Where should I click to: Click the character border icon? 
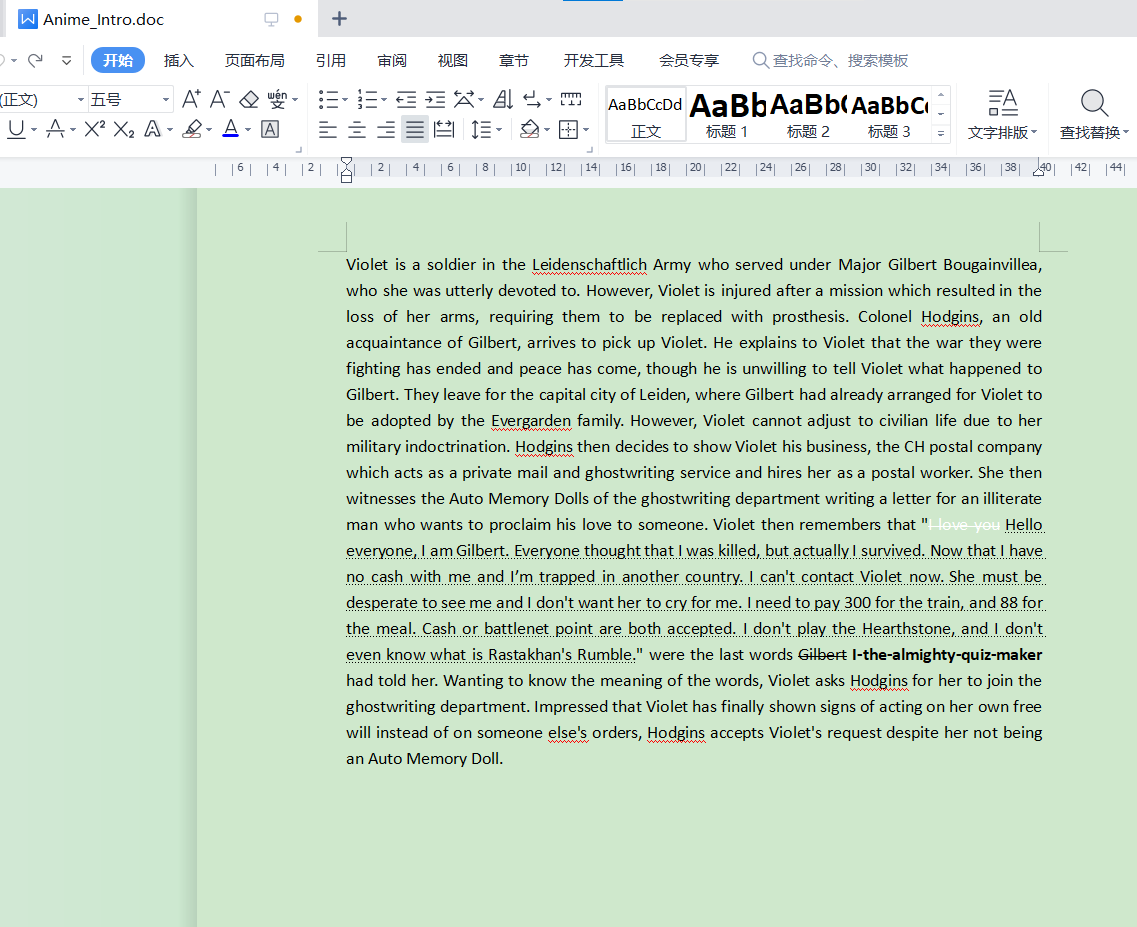[269, 129]
